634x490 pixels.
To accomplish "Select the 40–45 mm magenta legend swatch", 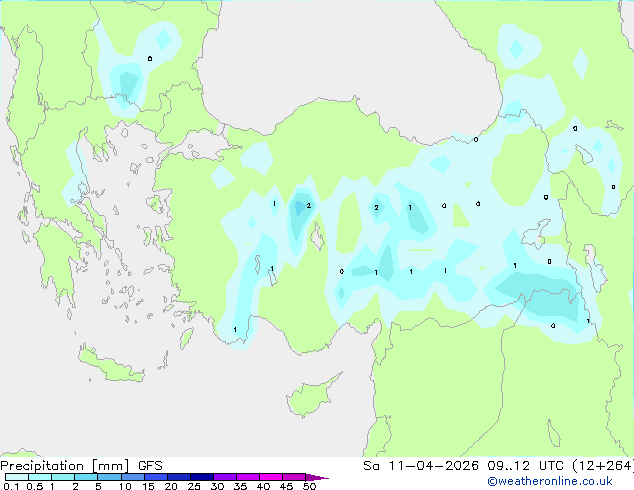I will click(x=271, y=477).
